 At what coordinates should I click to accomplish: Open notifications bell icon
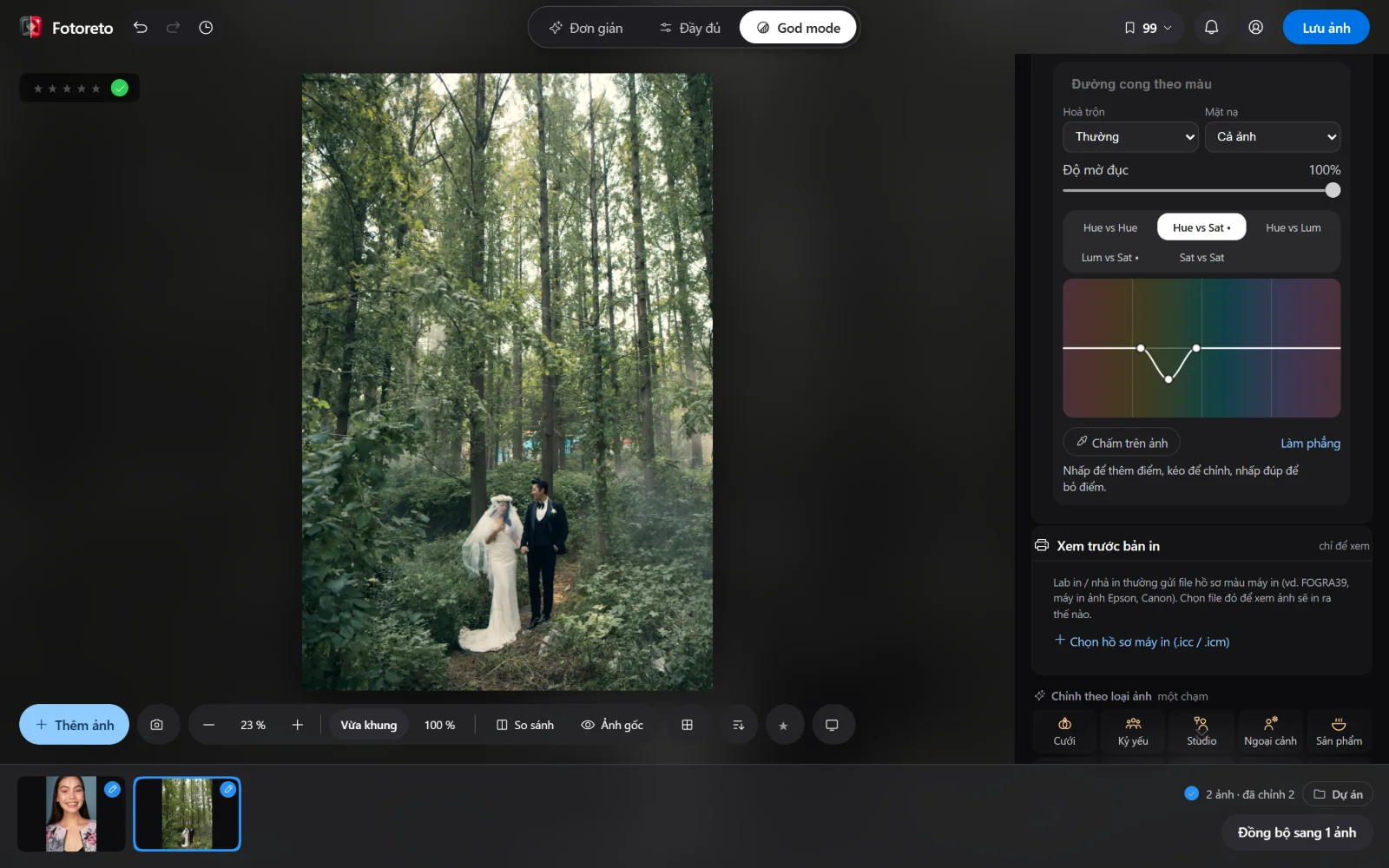pos(1211,28)
